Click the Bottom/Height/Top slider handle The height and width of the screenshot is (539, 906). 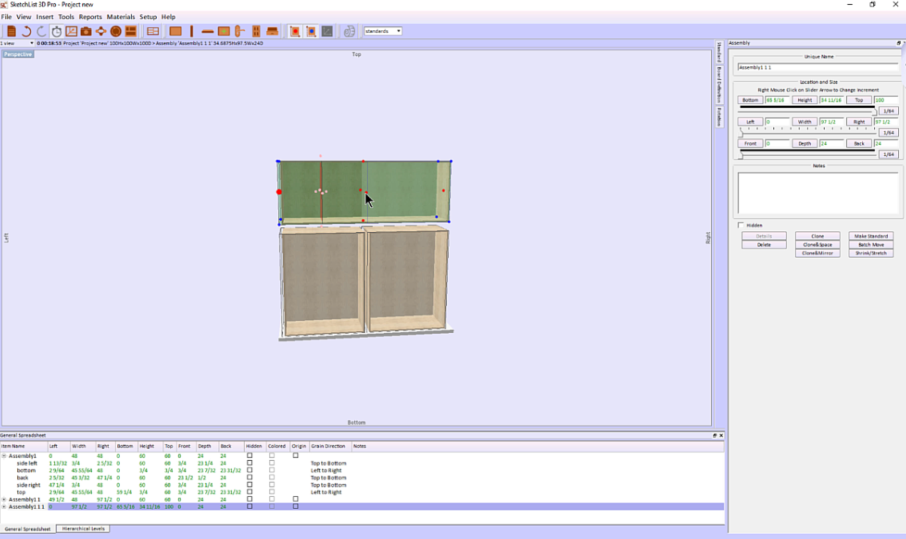[874, 110]
